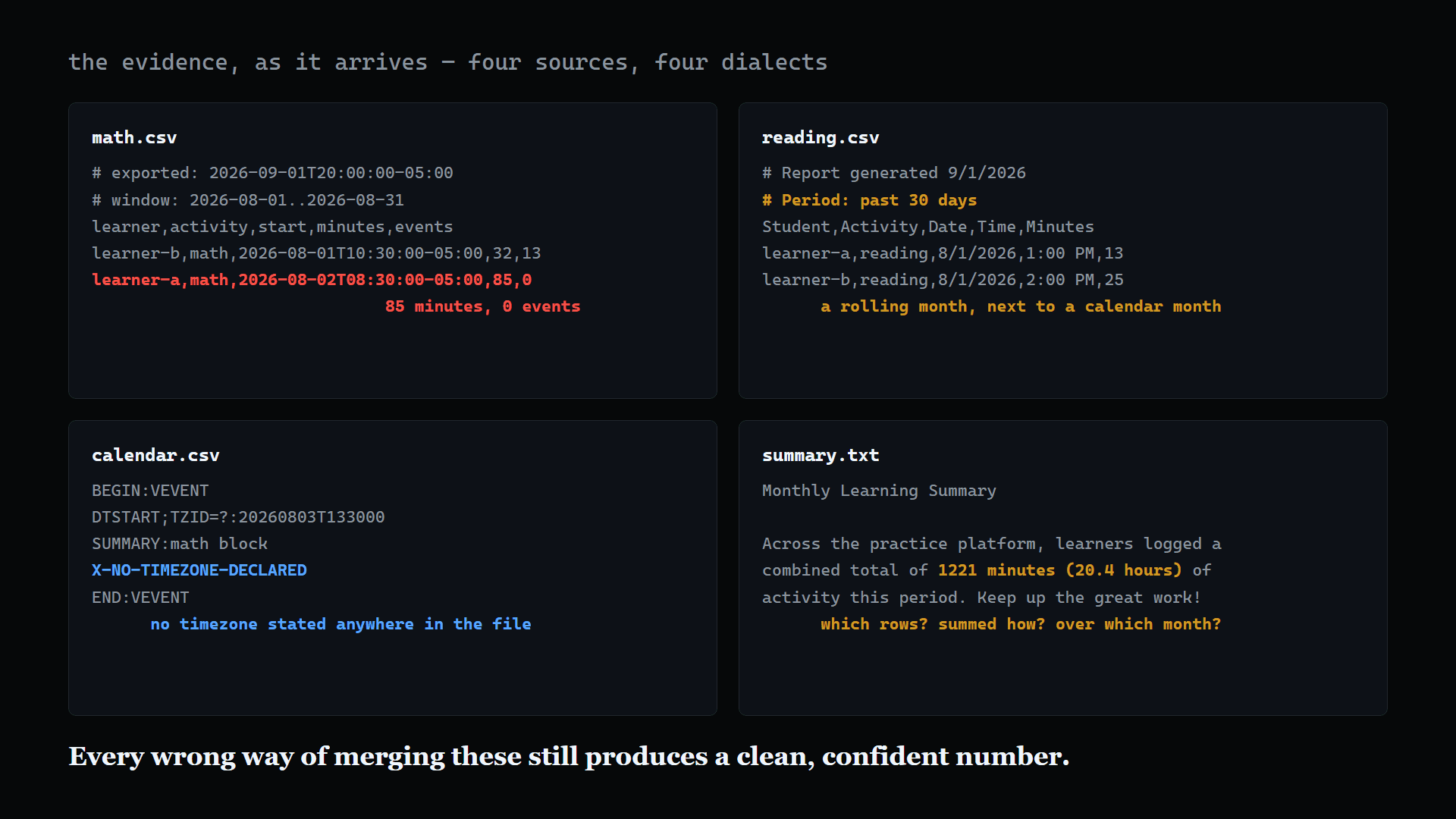This screenshot has height=819, width=1456.
Task: Click the '# Period: past 30 days' line
Action: click(870, 200)
